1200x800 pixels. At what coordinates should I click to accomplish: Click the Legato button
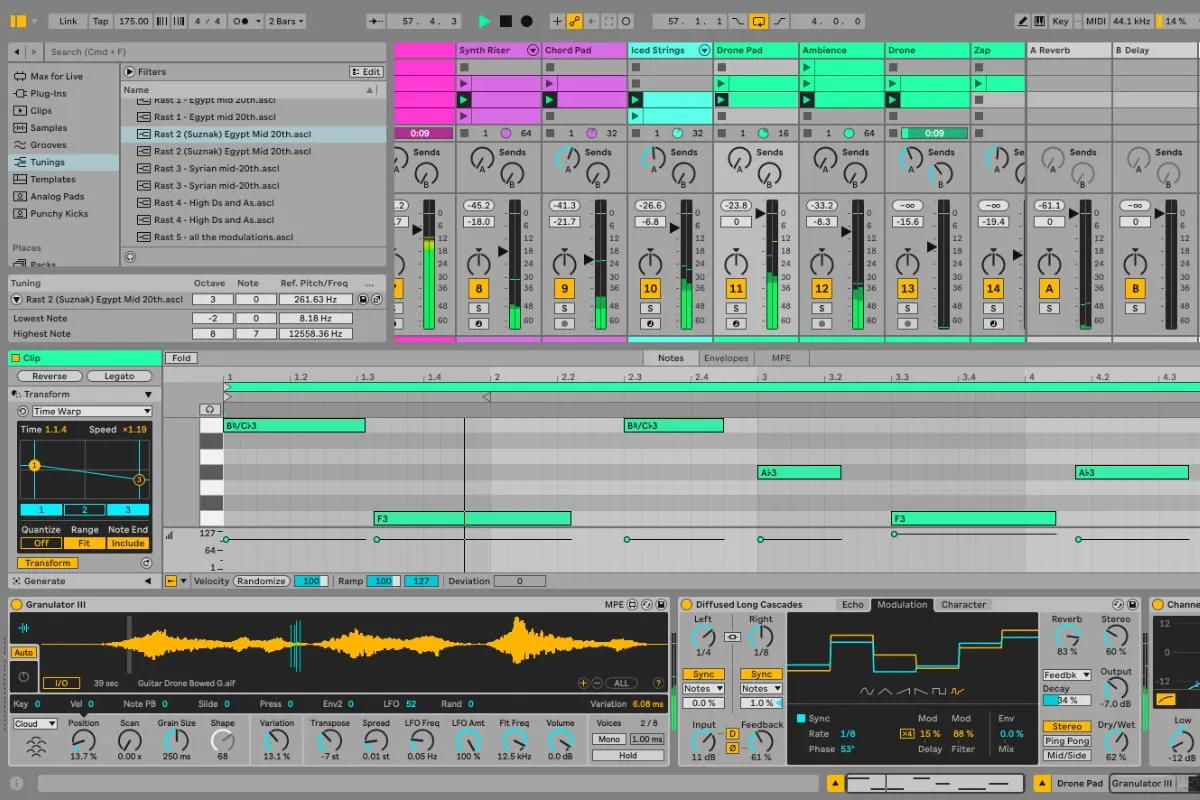(x=118, y=376)
